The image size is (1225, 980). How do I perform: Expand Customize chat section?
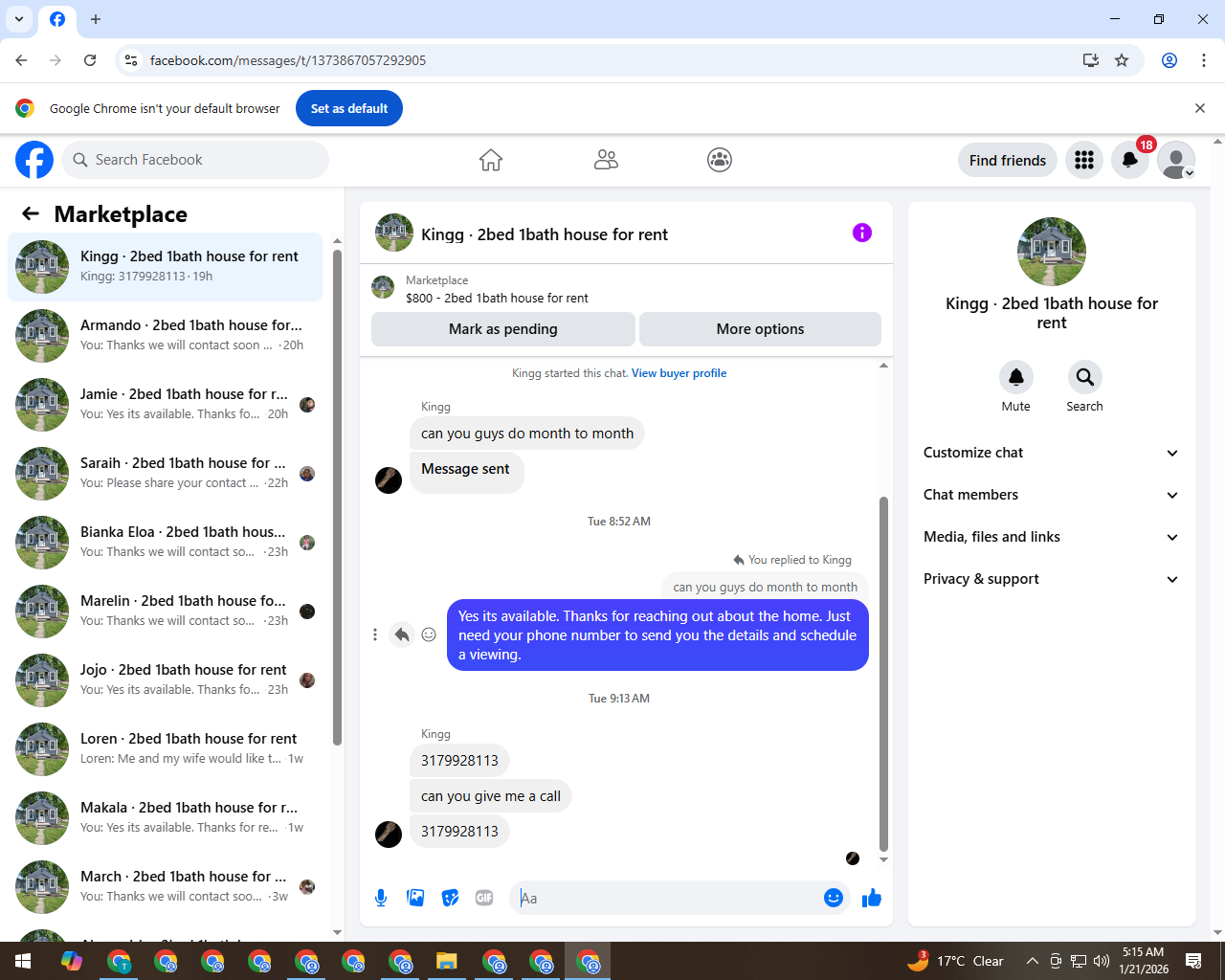coord(1051,453)
